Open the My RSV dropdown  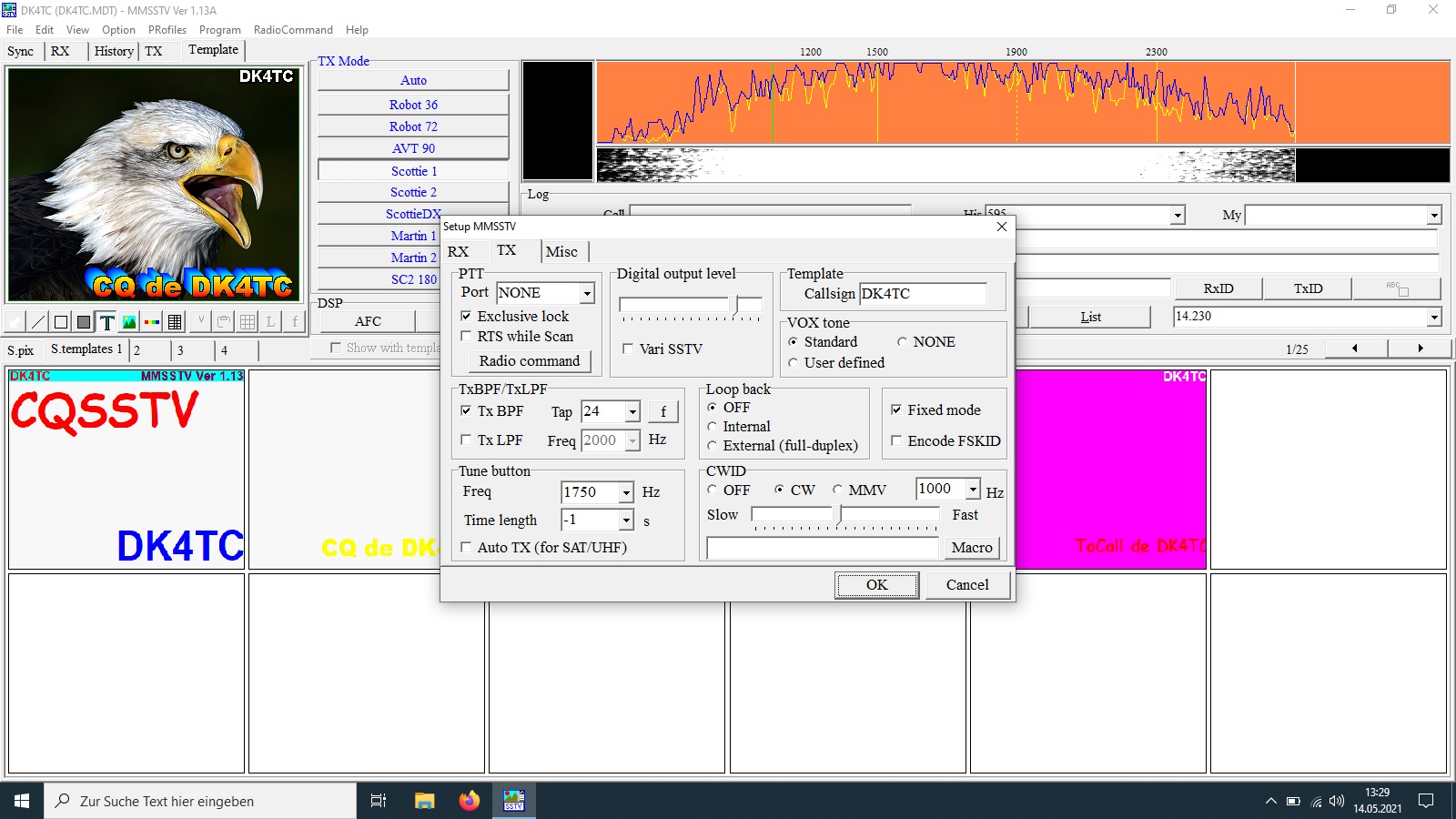coord(1434,215)
